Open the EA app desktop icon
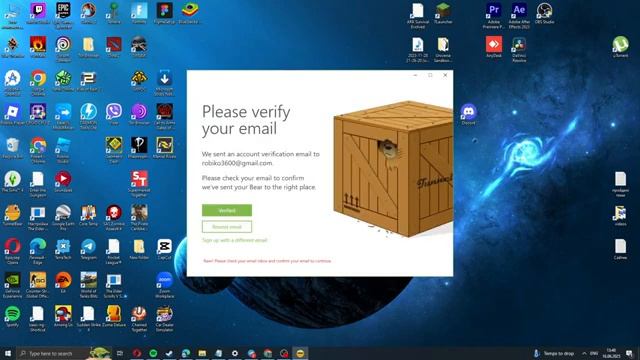The width and height of the screenshot is (640, 360). click(63, 282)
